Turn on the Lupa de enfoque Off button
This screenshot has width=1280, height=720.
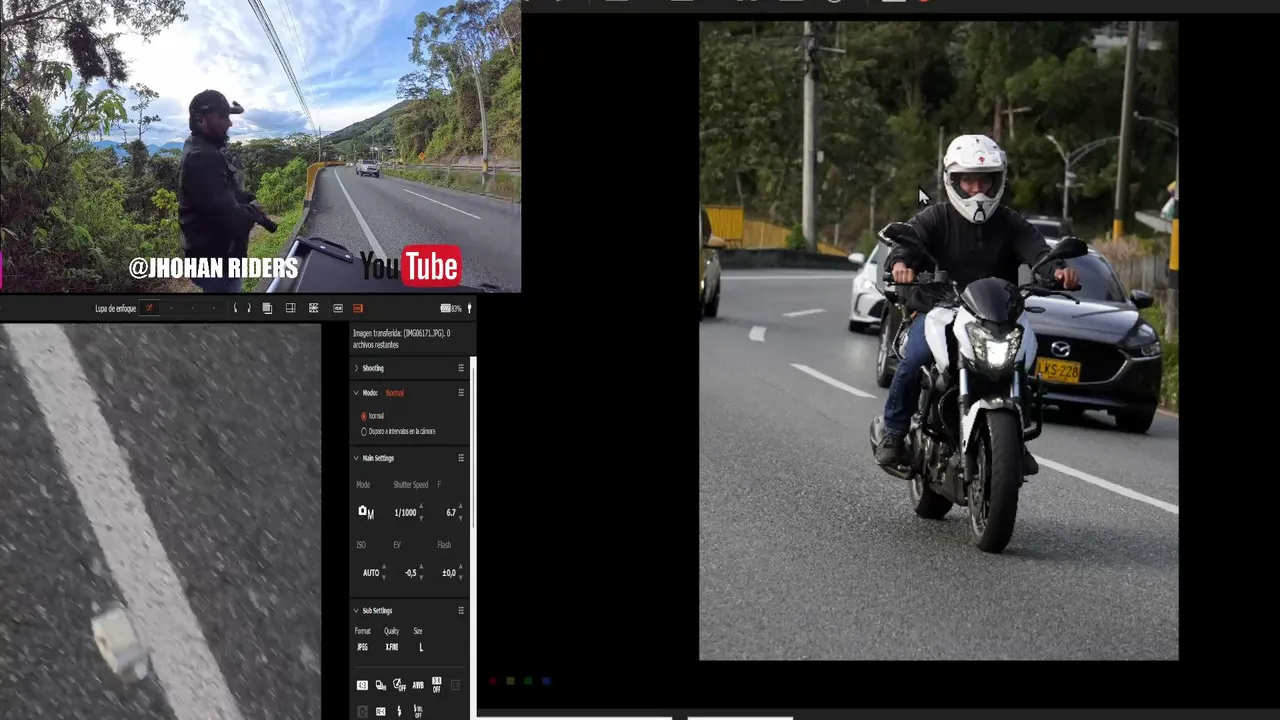click(x=150, y=308)
